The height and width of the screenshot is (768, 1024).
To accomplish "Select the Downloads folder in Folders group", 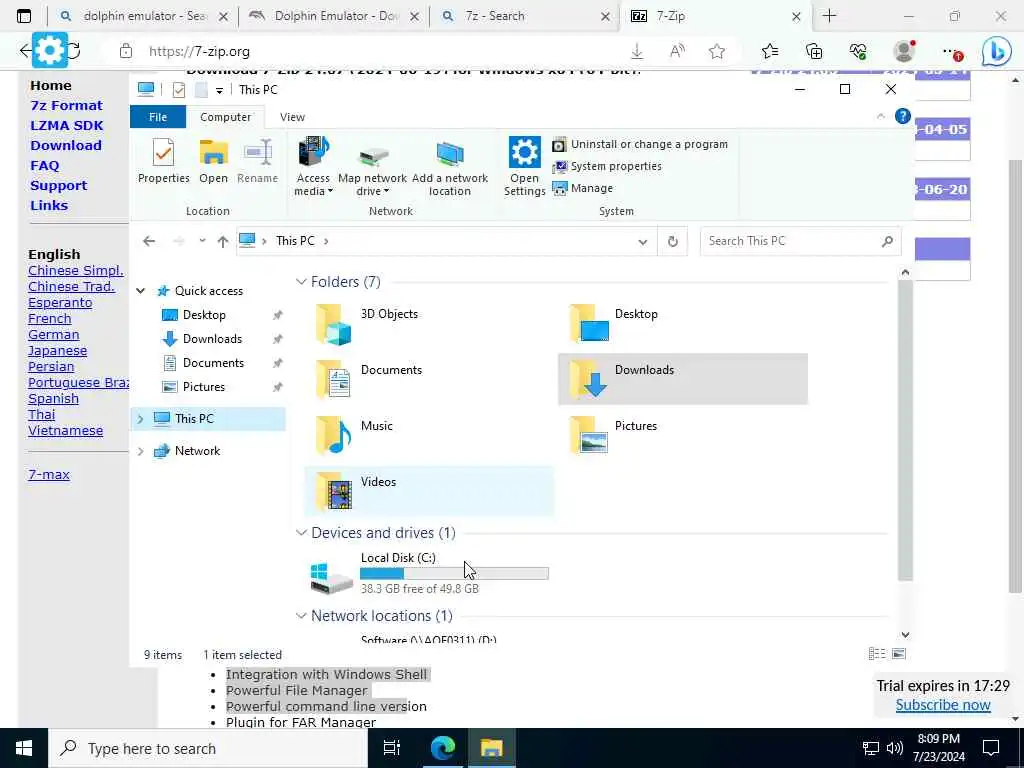I will click(x=682, y=379).
